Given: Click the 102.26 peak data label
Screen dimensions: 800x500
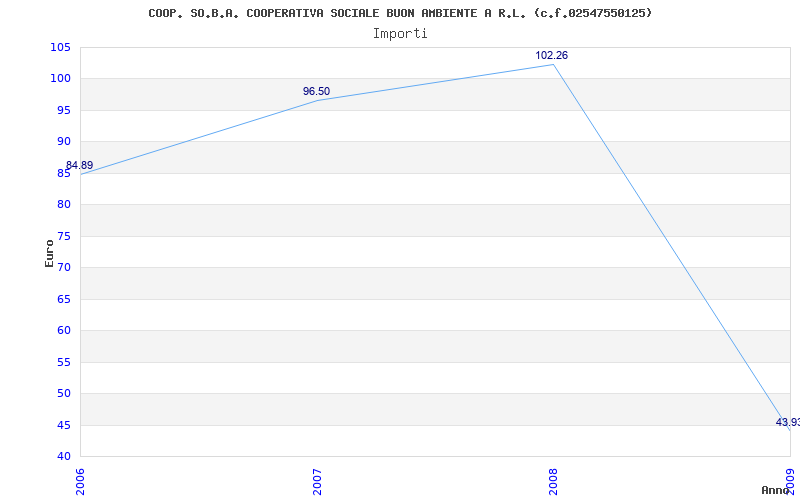Looking at the screenshot, I should pyautogui.click(x=552, y=56).
